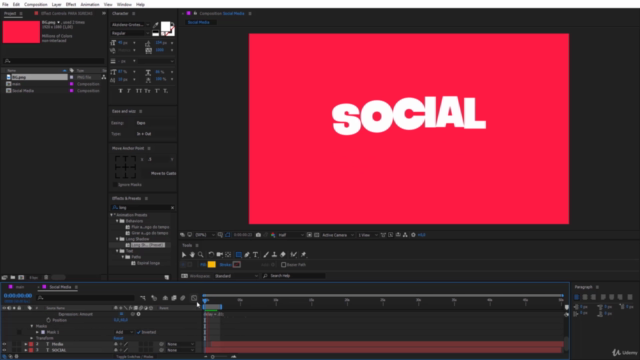The height and width of the screenshot is (360, 640).
Task: Open the Active Camera dropdown
Action: click(x=338, y=235)
